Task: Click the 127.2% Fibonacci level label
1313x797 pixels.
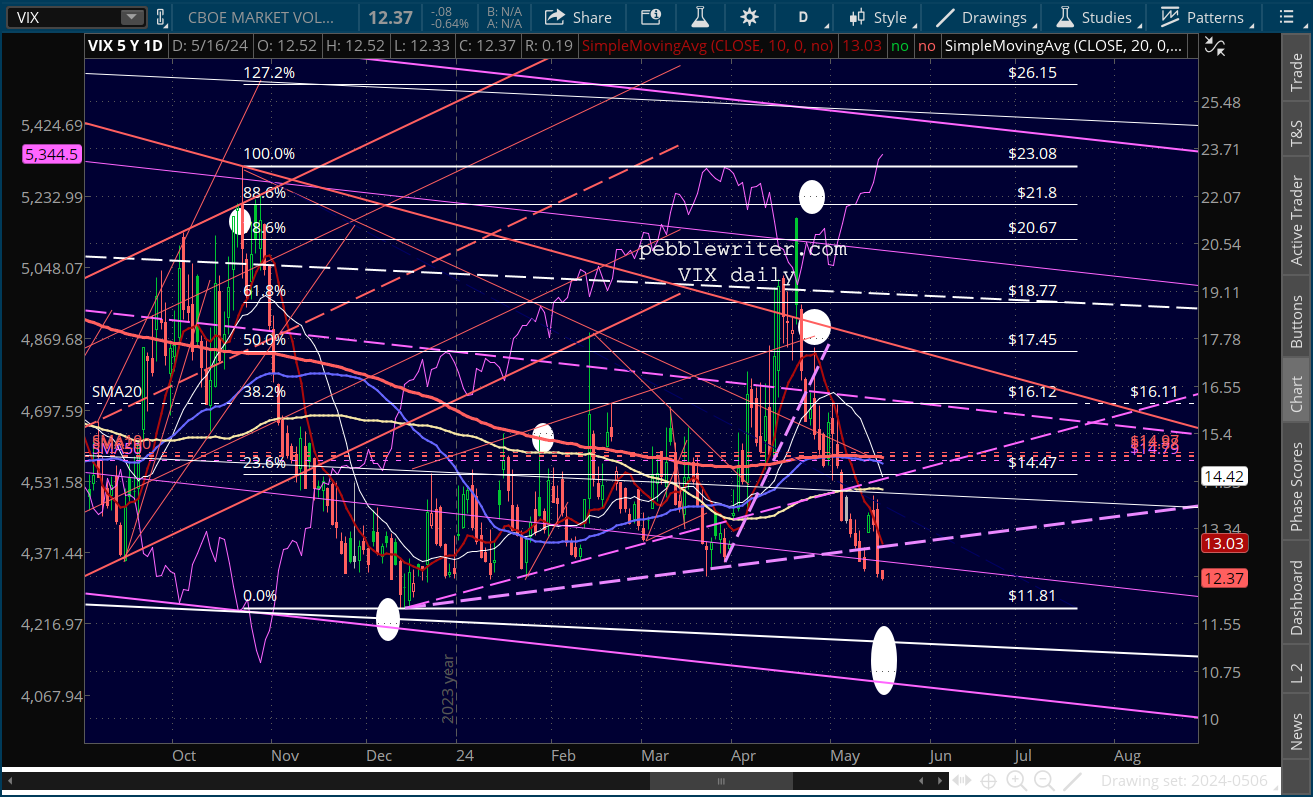Action: [269, 73]
